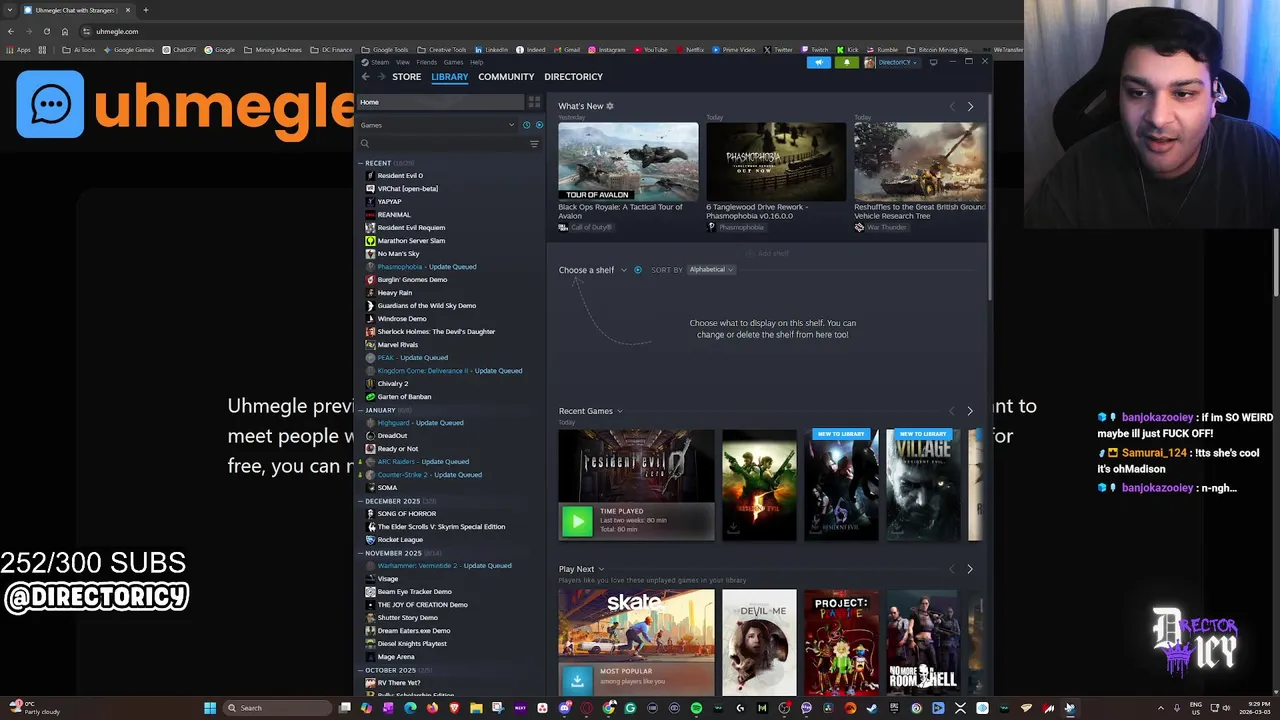Advance Play Next shelf right arrow
1280x720 pixels.
pos(969,569)
